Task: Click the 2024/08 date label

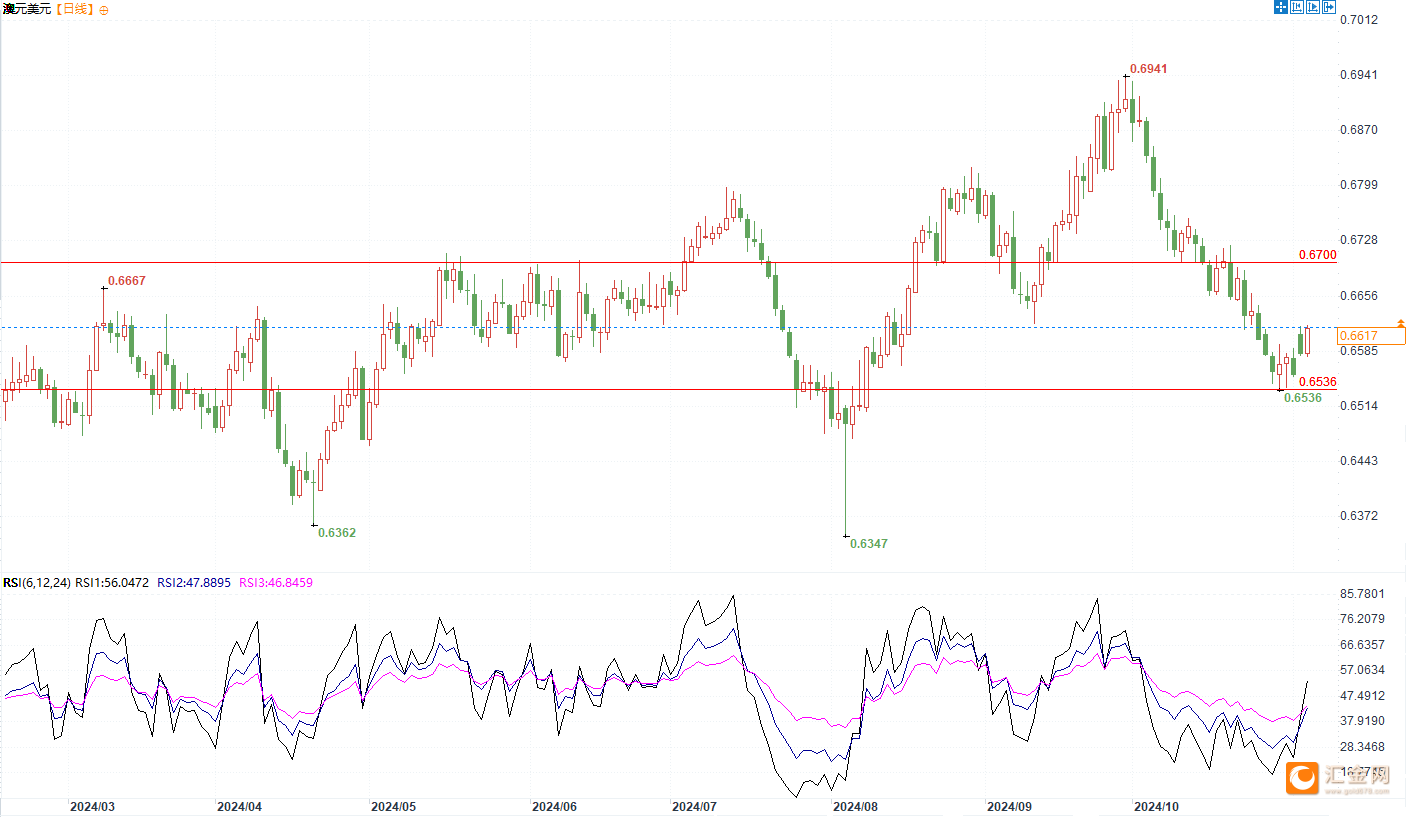Action: click(857, 806)
